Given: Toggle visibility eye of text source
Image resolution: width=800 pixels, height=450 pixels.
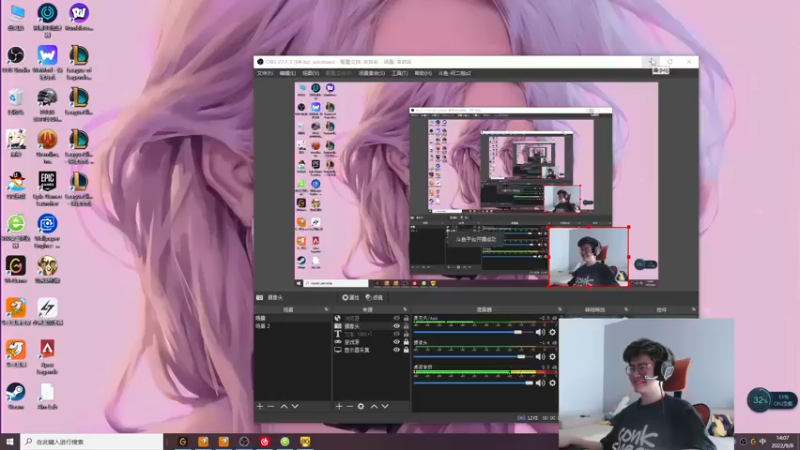Looking at the screenshot, I should (396, 334).
